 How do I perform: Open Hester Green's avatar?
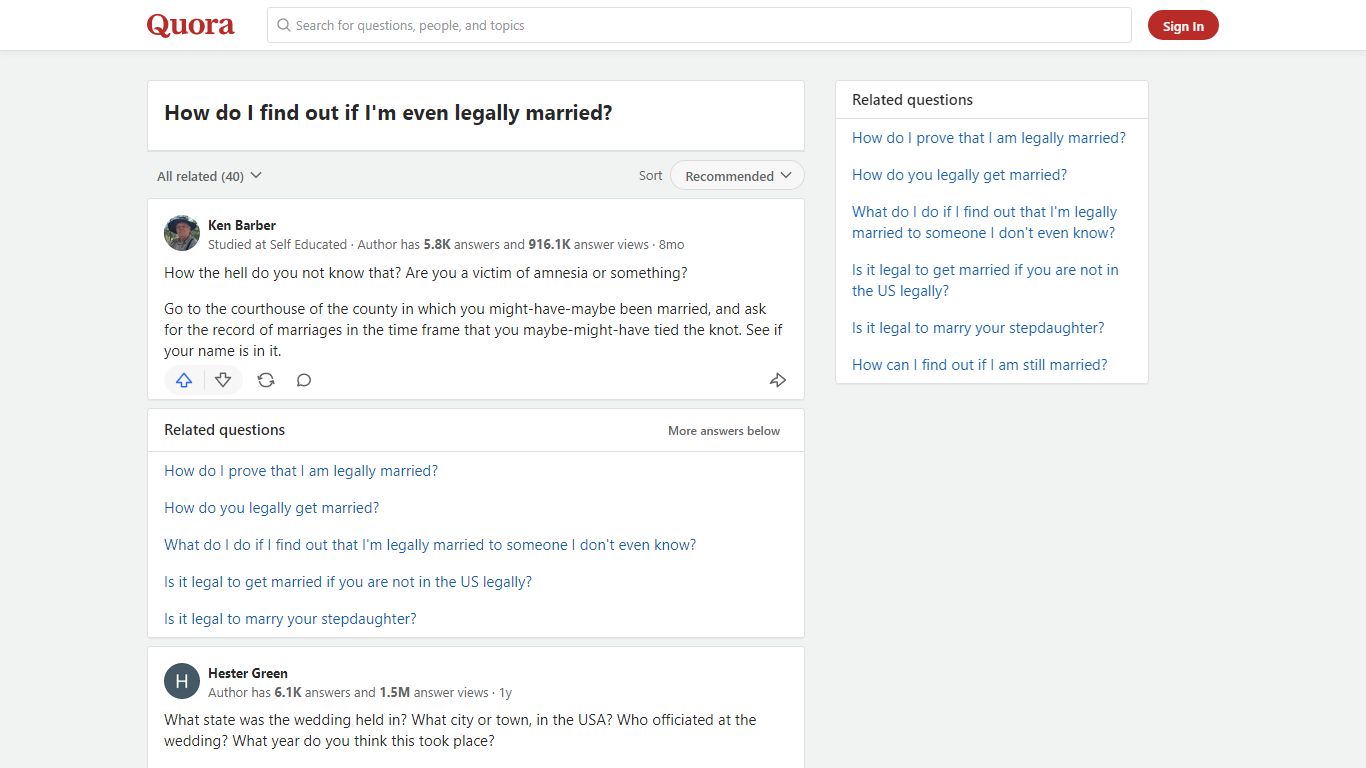[x=182, y=681]
